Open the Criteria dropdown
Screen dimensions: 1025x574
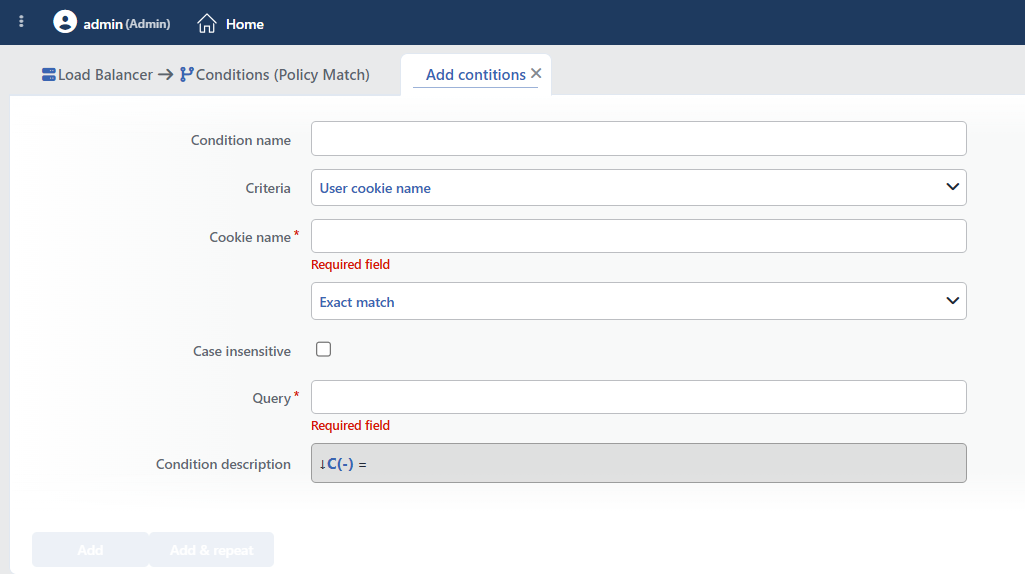point(639,188)
